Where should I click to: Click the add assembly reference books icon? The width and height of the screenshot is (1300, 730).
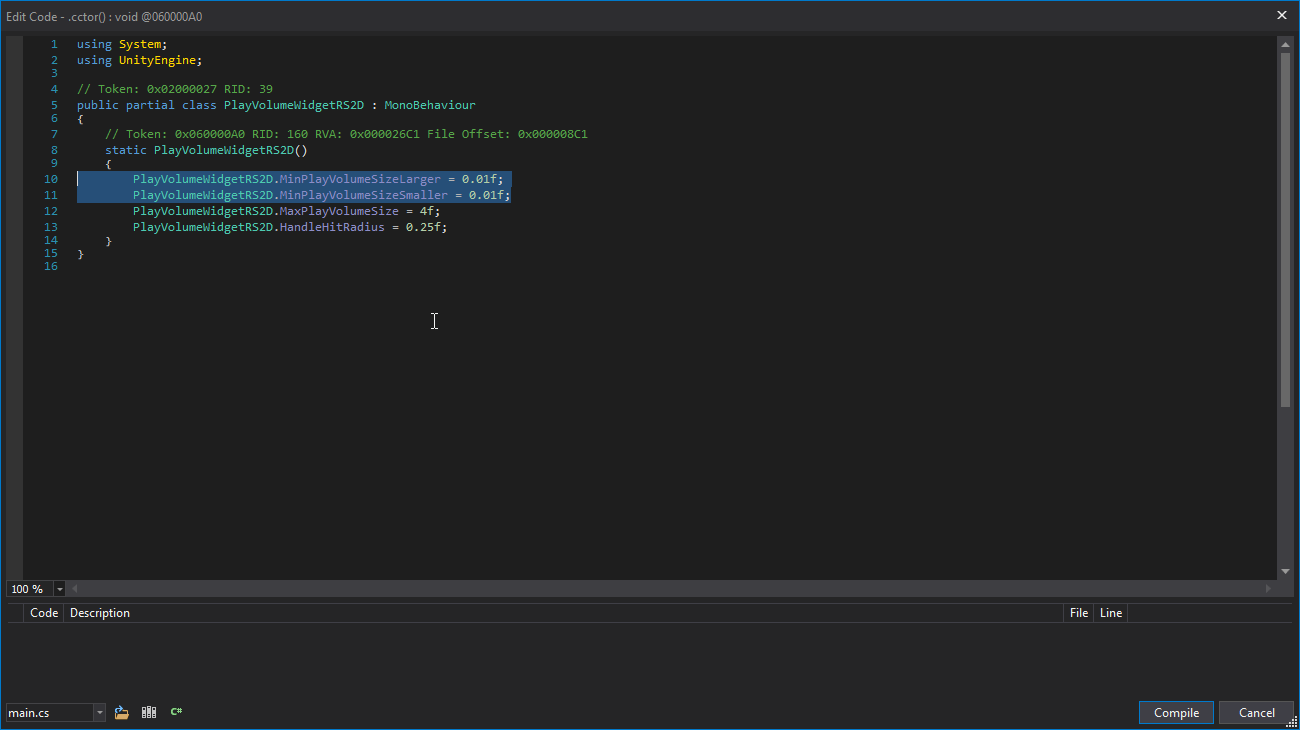tap(149, 712)
